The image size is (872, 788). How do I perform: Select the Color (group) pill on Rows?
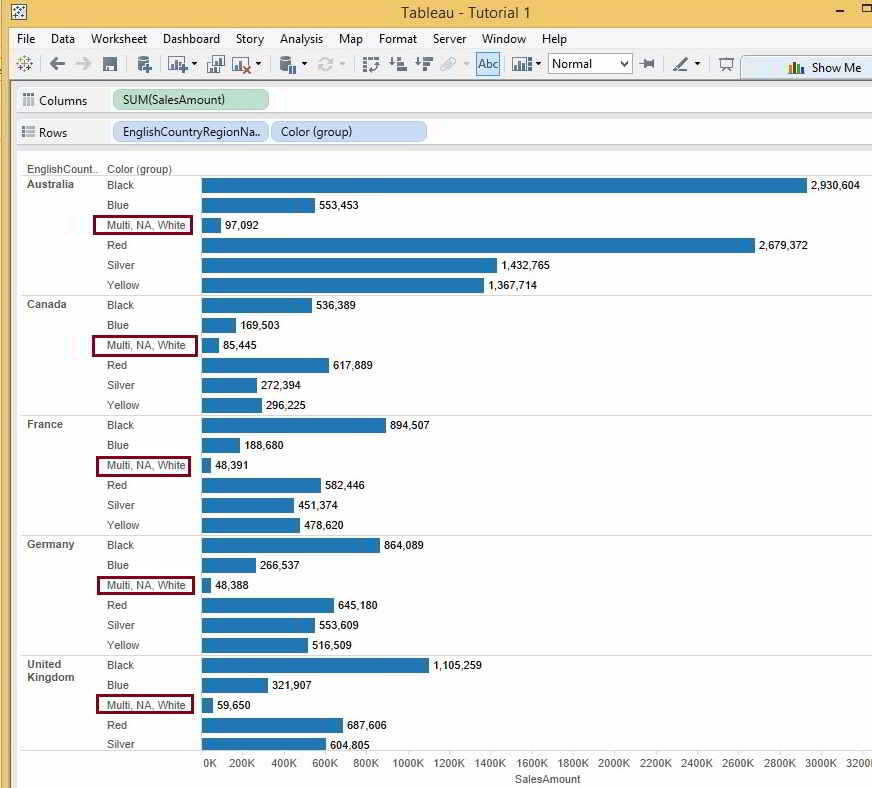[349, 131]
